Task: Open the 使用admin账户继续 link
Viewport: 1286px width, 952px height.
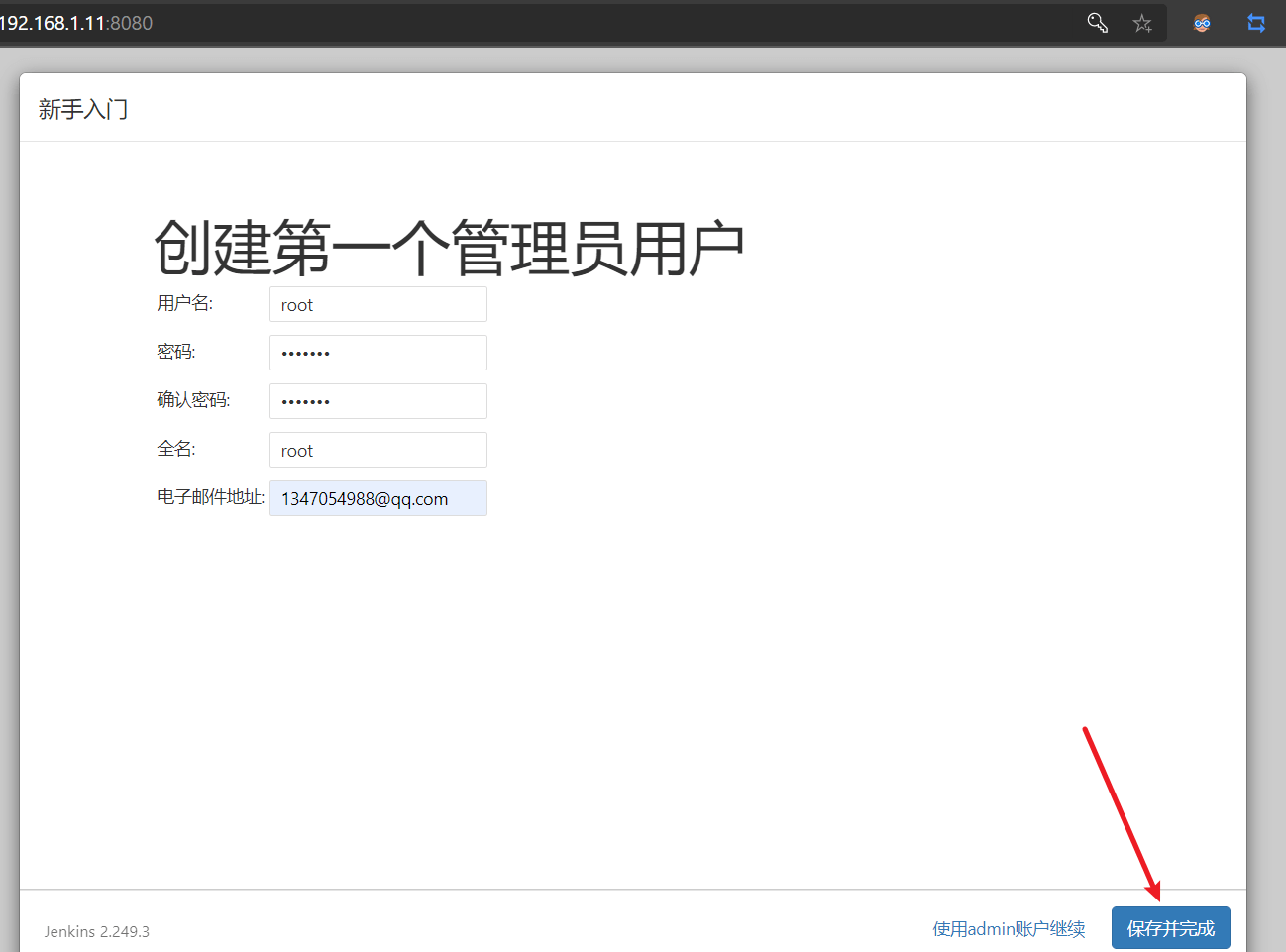Action: tap(1009, 928)
